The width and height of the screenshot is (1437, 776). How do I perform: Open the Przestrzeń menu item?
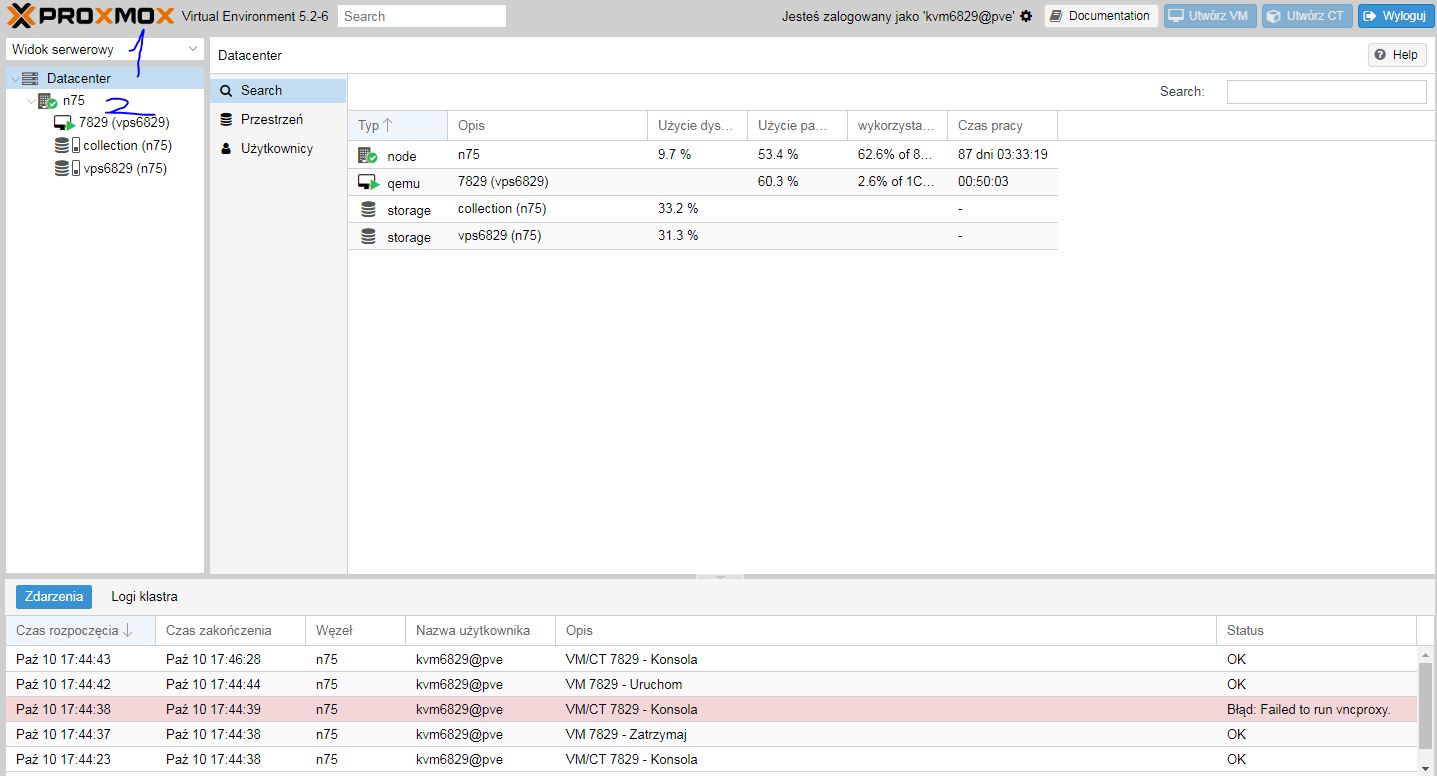[271, 120]
